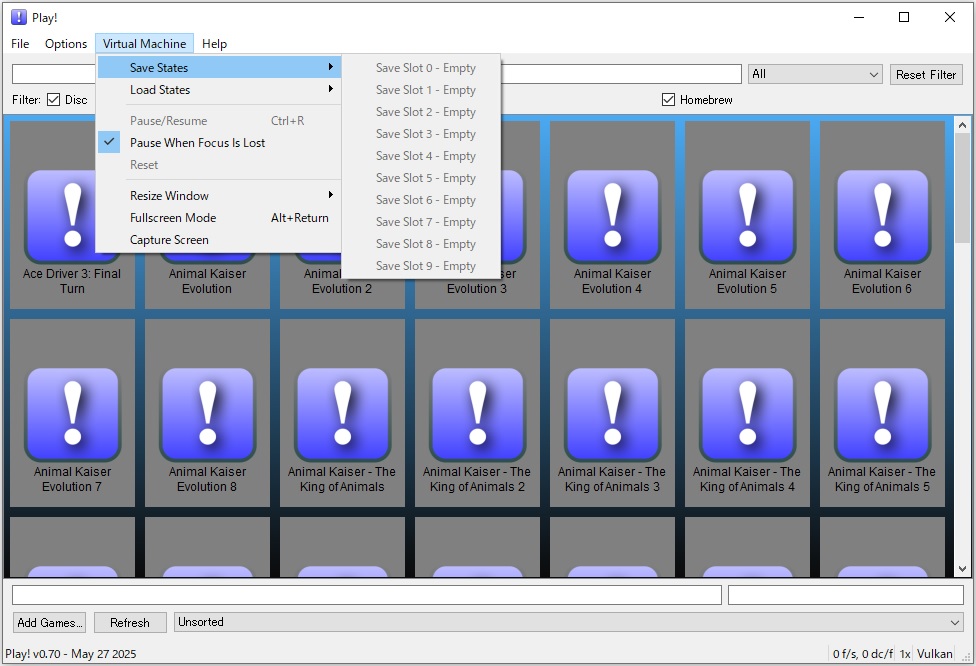This screenshot has height=666, width=976.
Task: Click the scrollbar down arrow
Action: 962,568
